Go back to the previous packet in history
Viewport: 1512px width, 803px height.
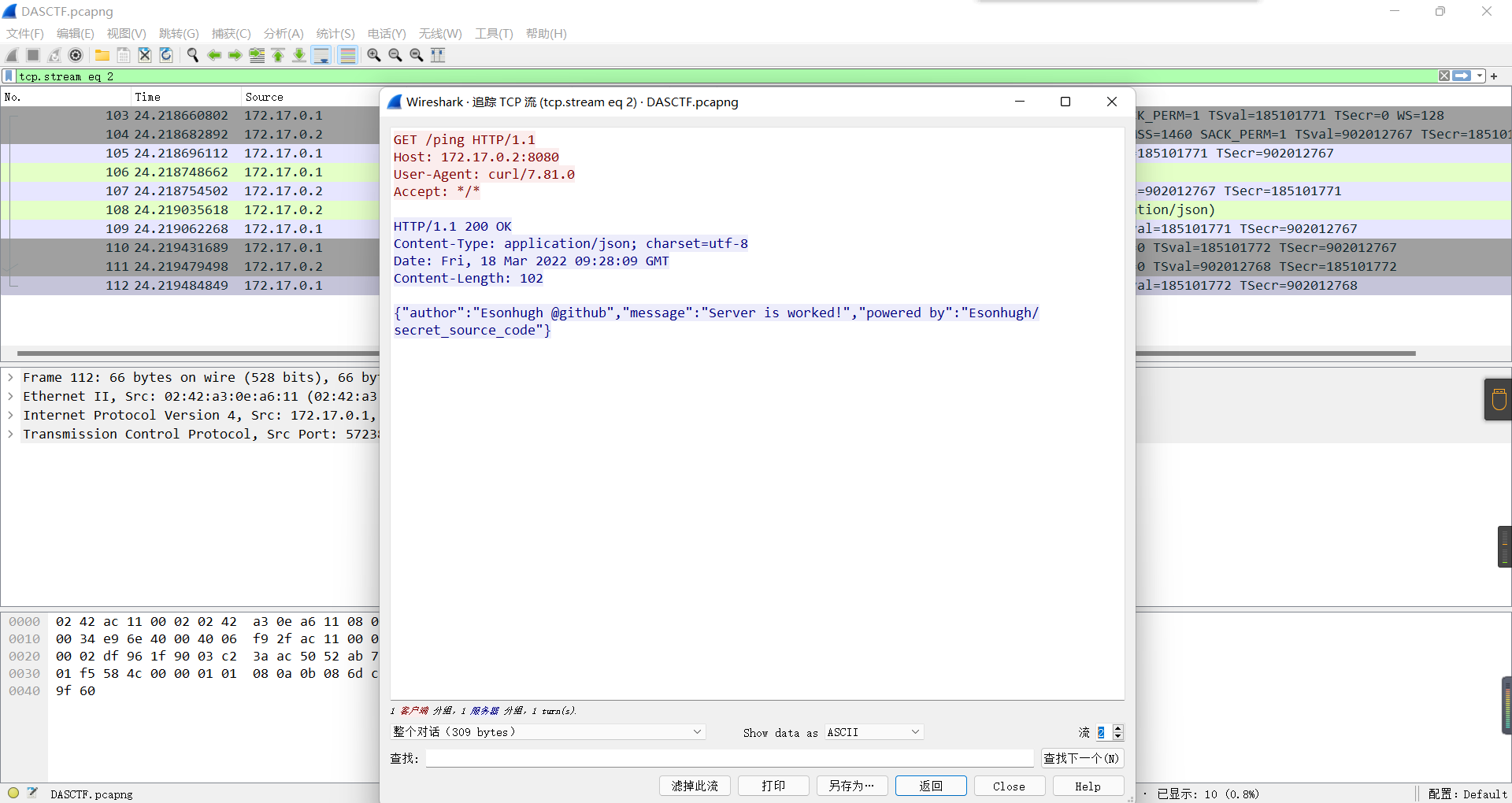(213, 55)
